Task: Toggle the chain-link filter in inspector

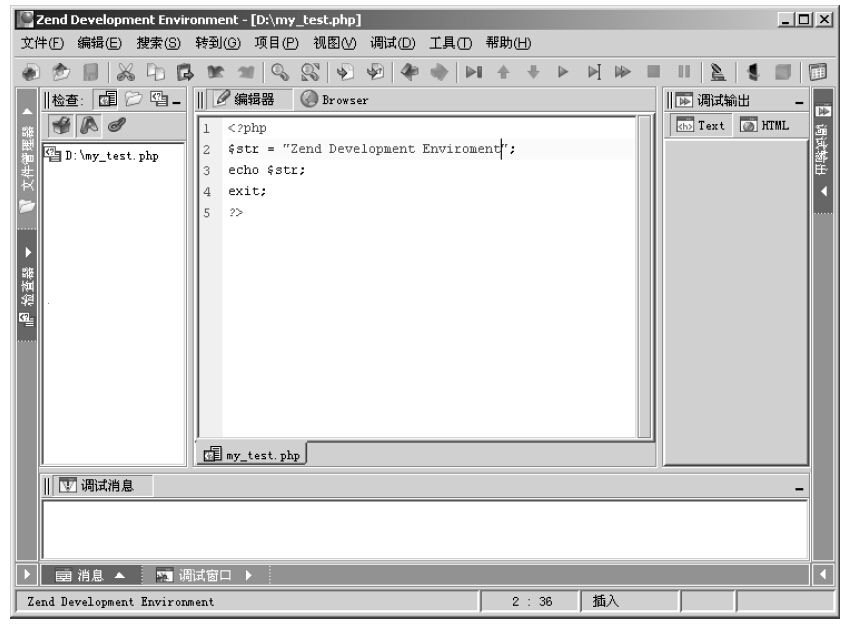Action: pos(117,125)
